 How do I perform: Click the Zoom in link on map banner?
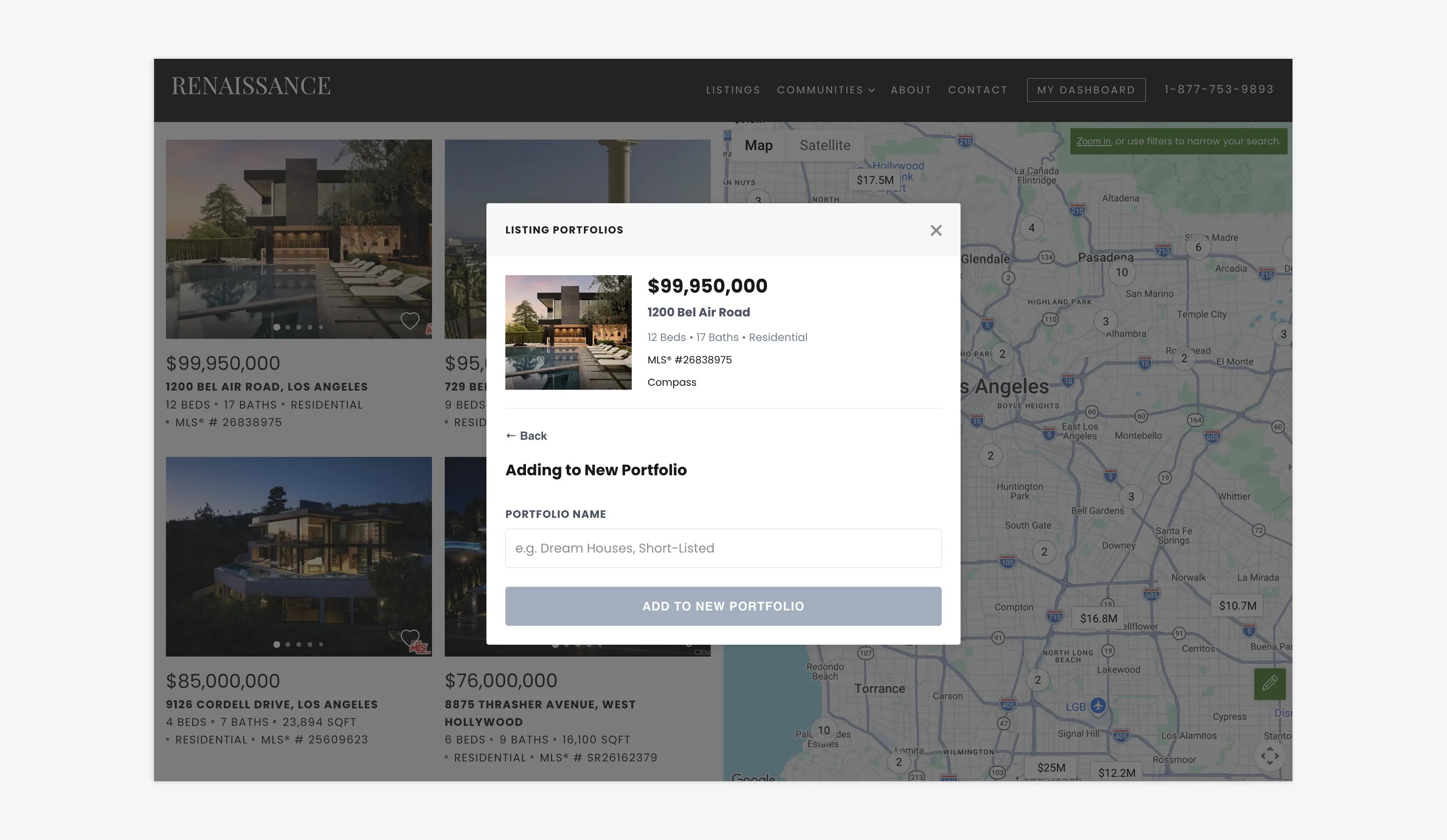pos(1093,141)
